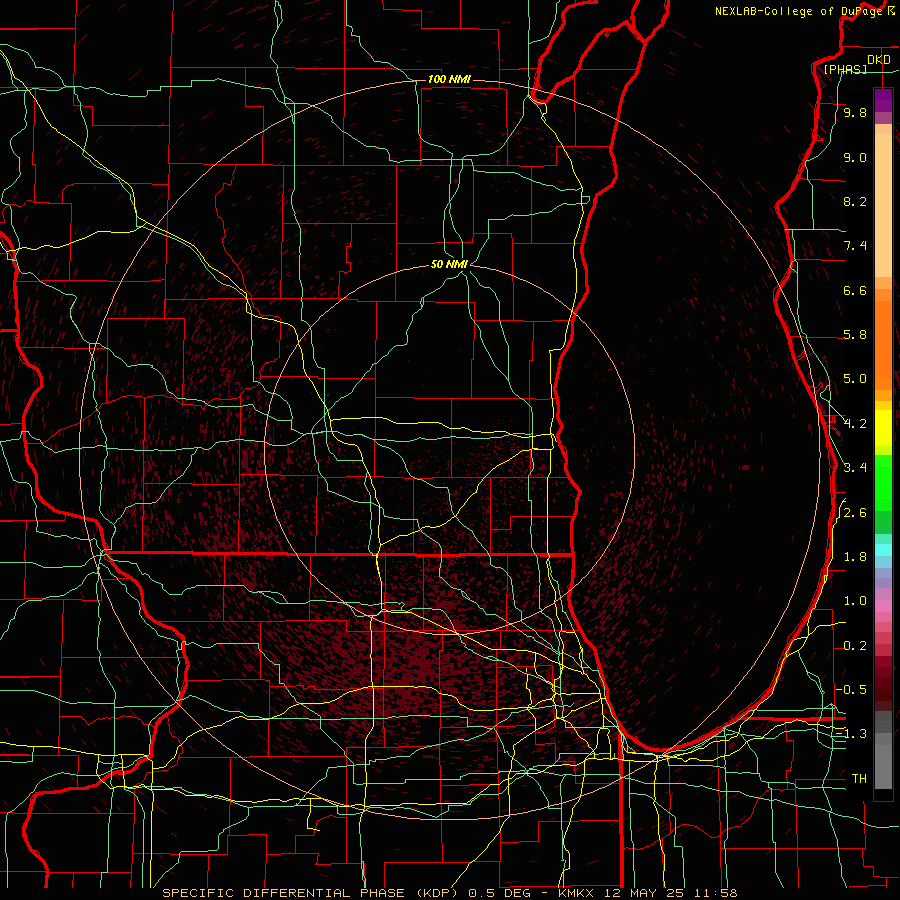Pick the bright green band of the color bar
This screenshot has height=900, width=900.
tap(883, 482)
